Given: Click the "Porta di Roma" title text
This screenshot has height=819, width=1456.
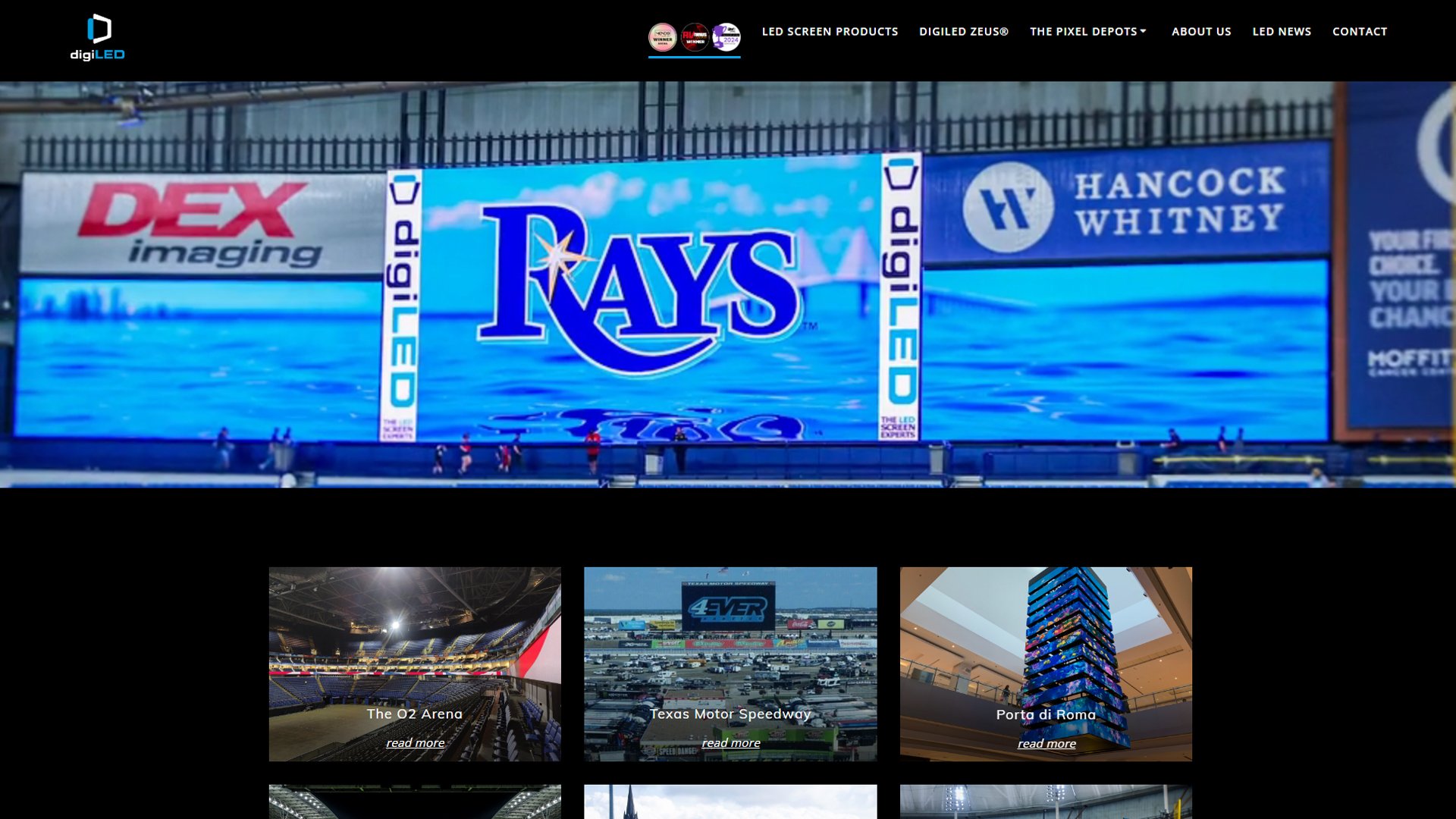Looking at the screenshot, I should pyautogui.click(x=1046, y=715).
